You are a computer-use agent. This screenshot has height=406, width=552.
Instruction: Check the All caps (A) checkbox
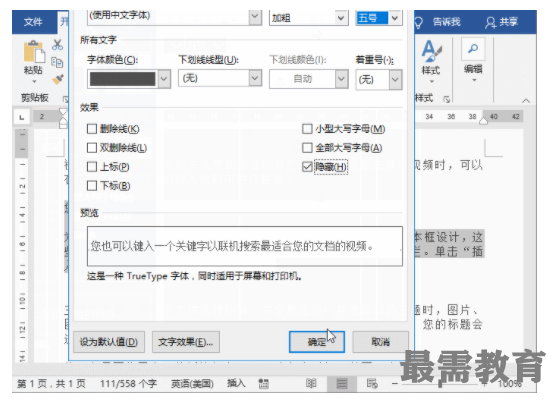307,148
